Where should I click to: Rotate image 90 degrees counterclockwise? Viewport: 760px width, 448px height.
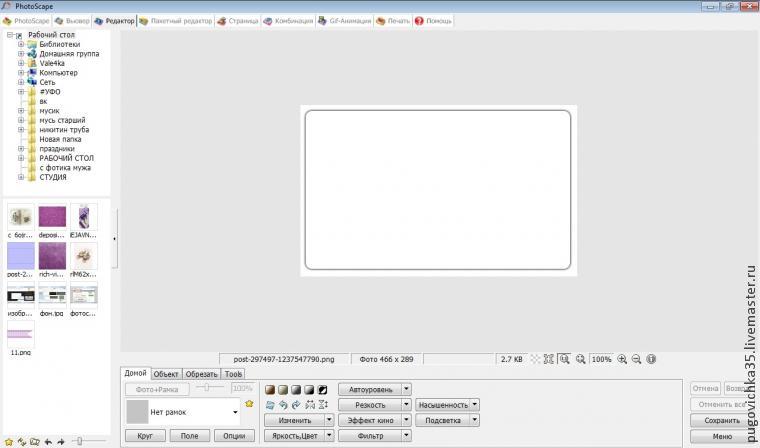283,404
